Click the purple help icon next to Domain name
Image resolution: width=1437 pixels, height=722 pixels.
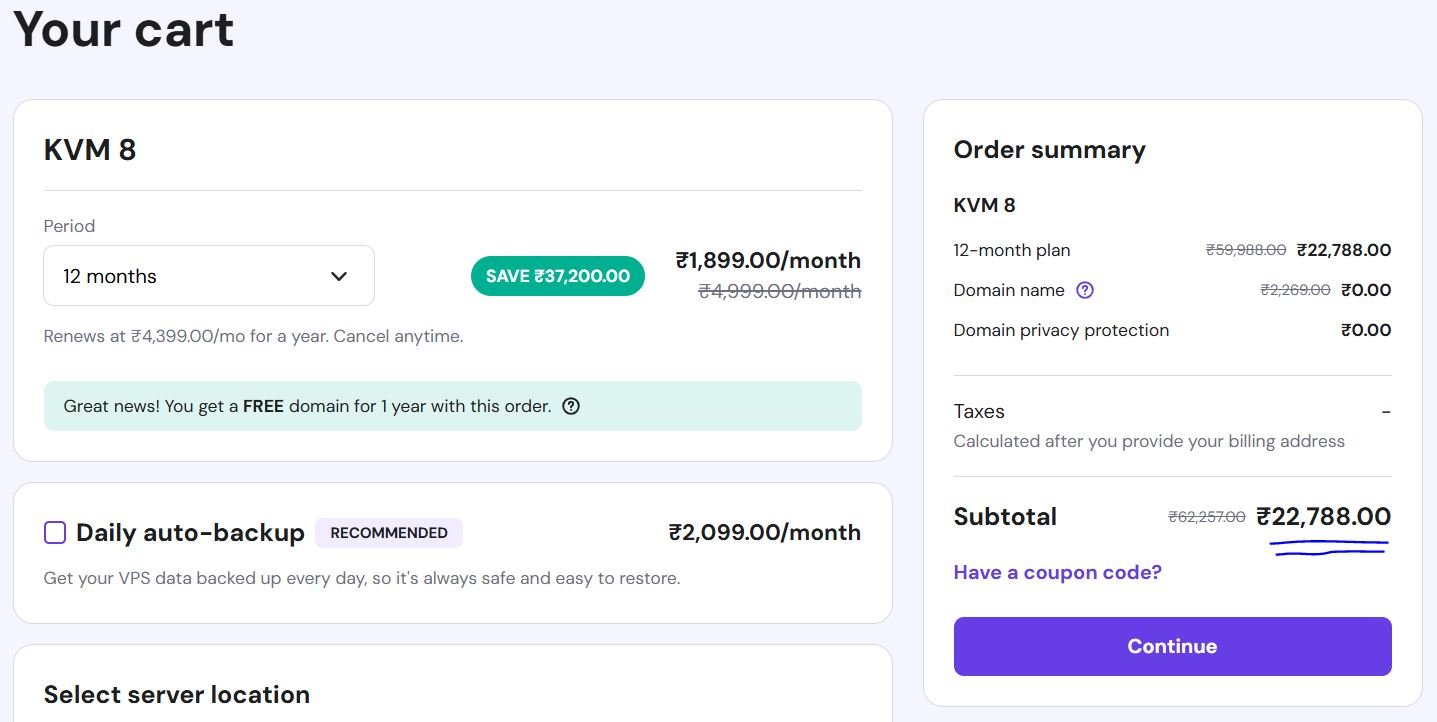pos(1085,290)
